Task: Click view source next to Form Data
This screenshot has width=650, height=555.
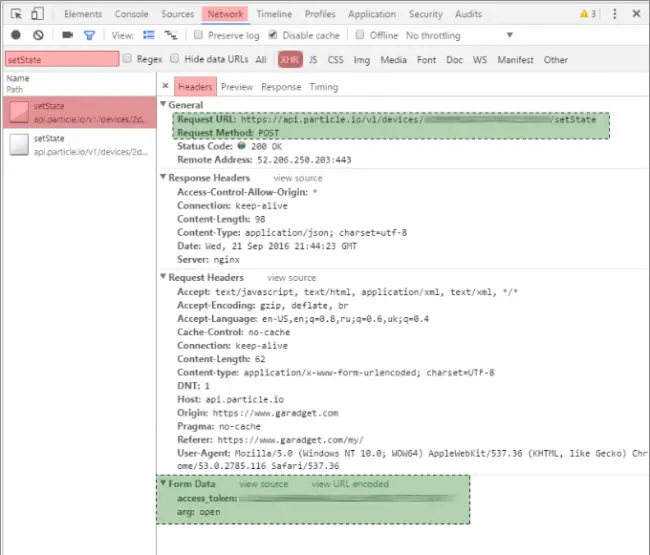Action: click(x=263, y=484)
